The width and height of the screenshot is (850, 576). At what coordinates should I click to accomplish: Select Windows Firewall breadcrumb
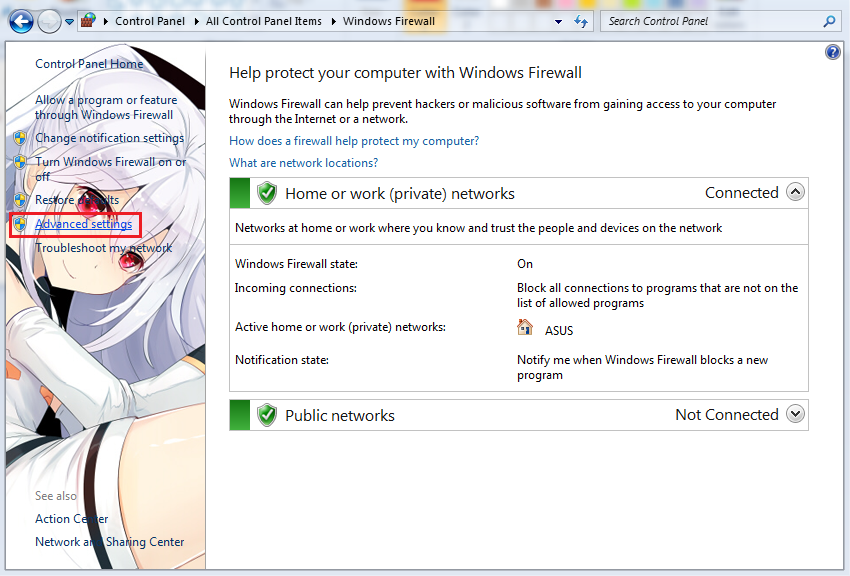coord(389,21)
